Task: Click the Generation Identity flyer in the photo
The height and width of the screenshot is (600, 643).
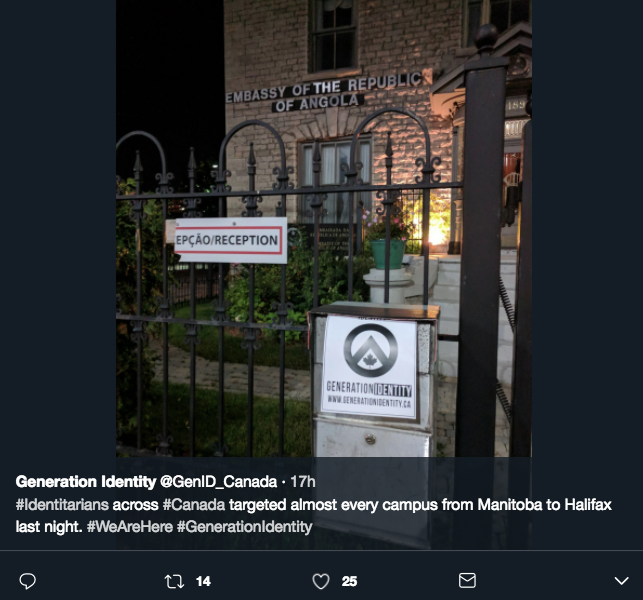Action: 369,367
